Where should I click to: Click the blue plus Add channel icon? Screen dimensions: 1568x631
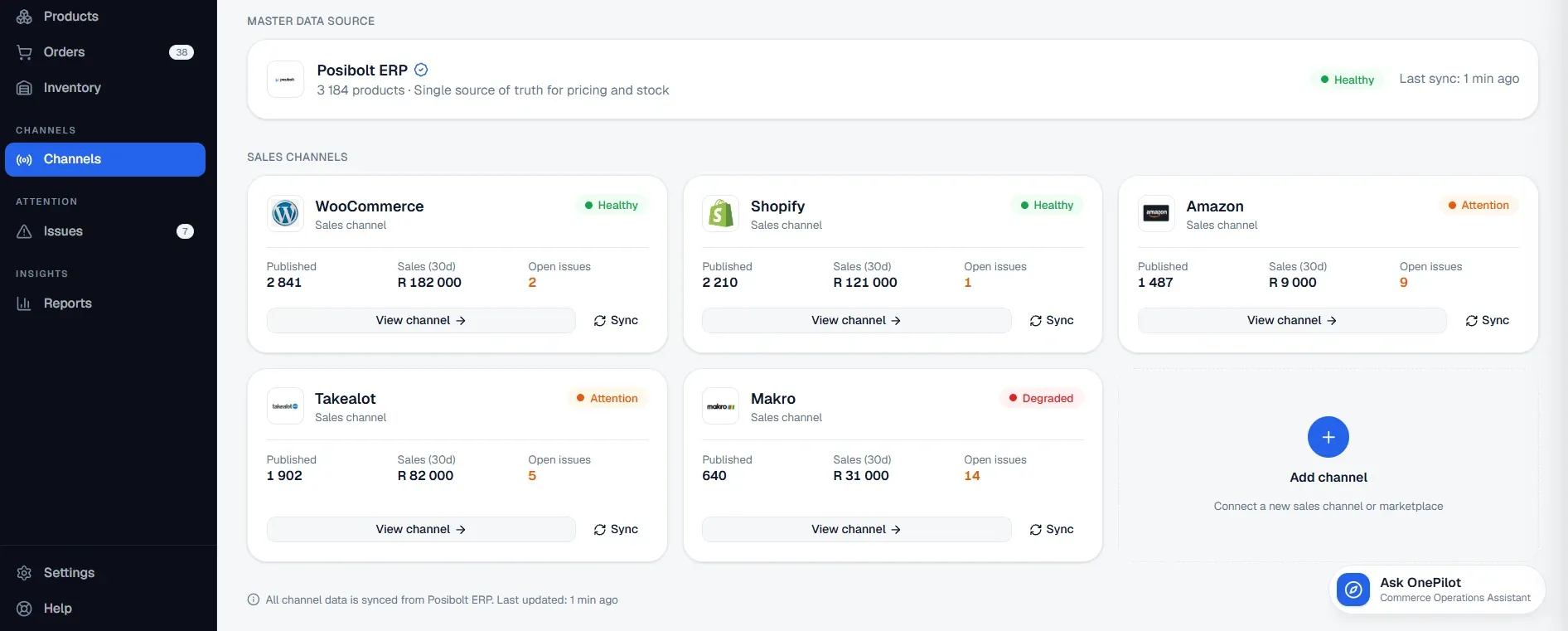(1328, 437)
